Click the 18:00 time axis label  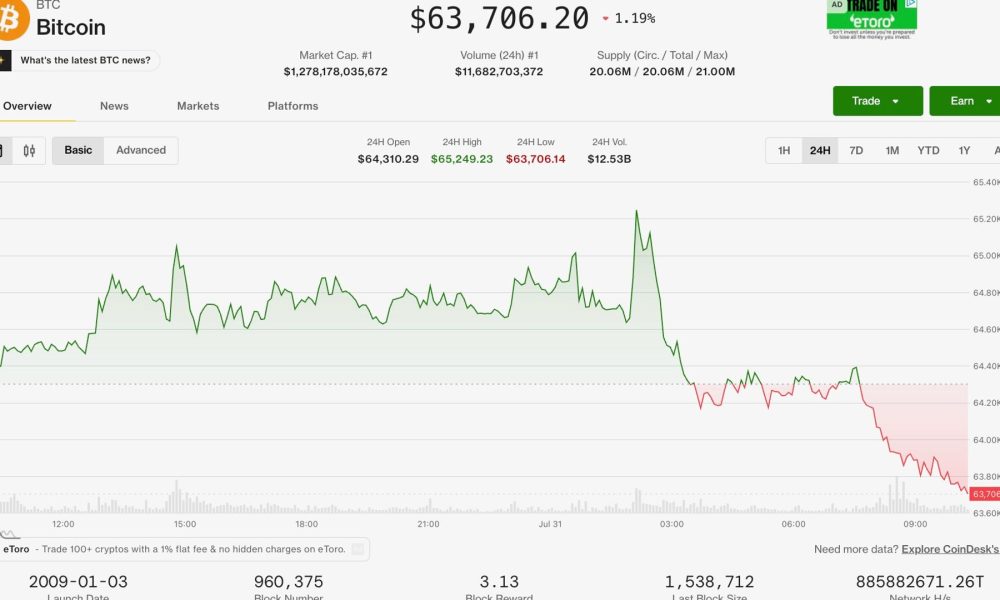(x=306, y=524)
